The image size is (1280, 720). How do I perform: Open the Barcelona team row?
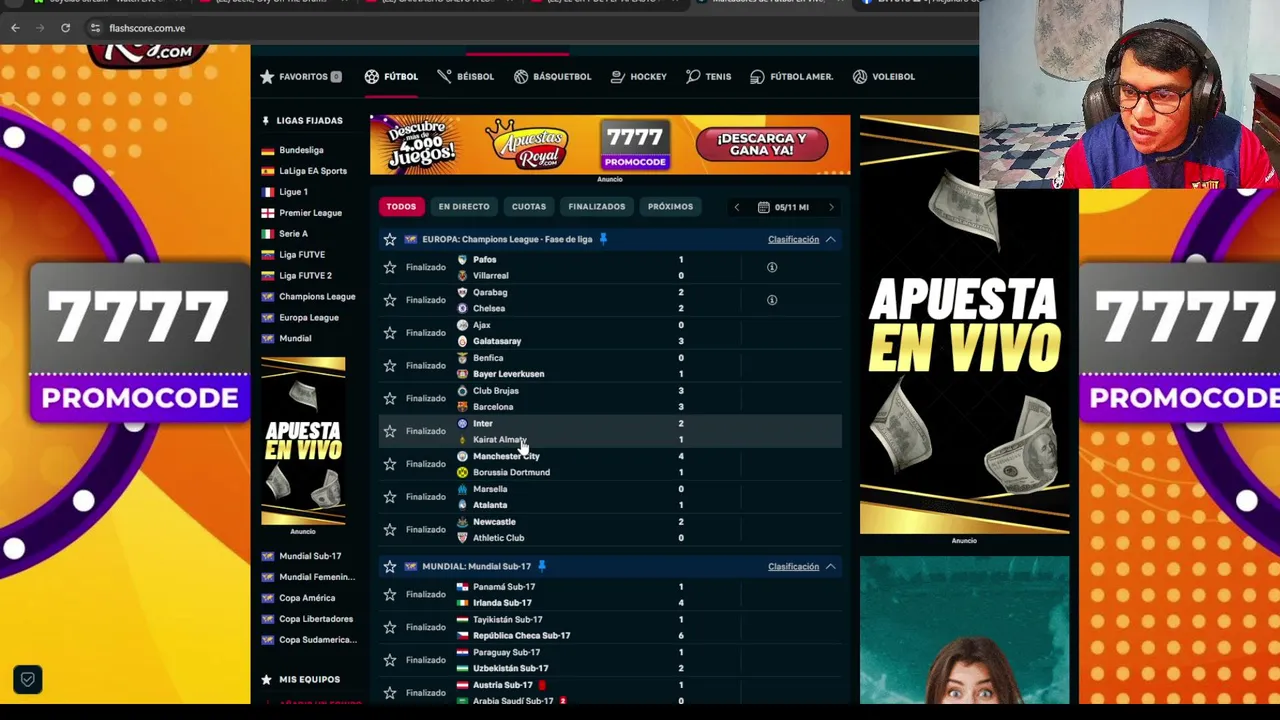point(492,407)
